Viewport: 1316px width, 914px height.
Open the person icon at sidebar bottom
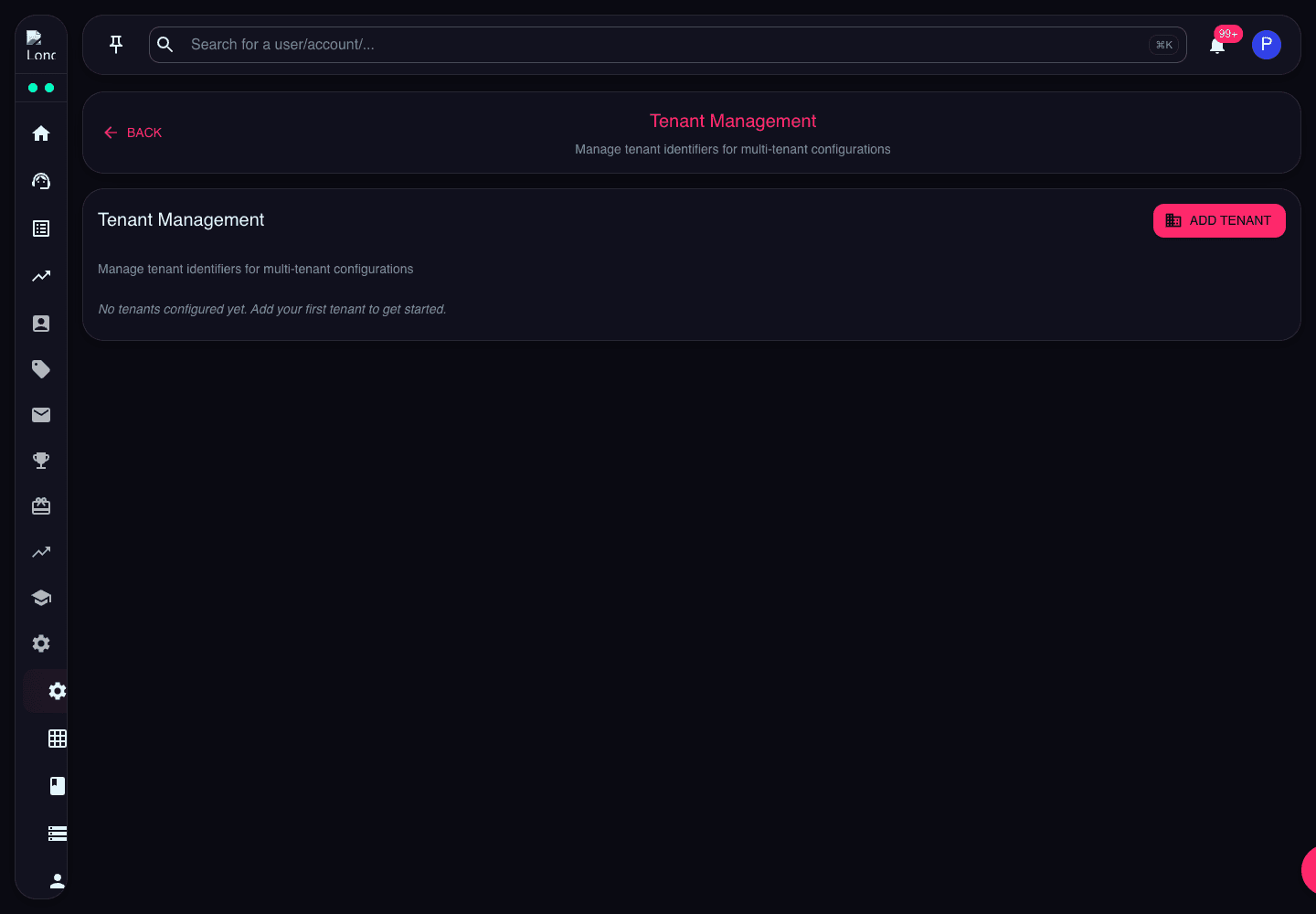[58, 881]
